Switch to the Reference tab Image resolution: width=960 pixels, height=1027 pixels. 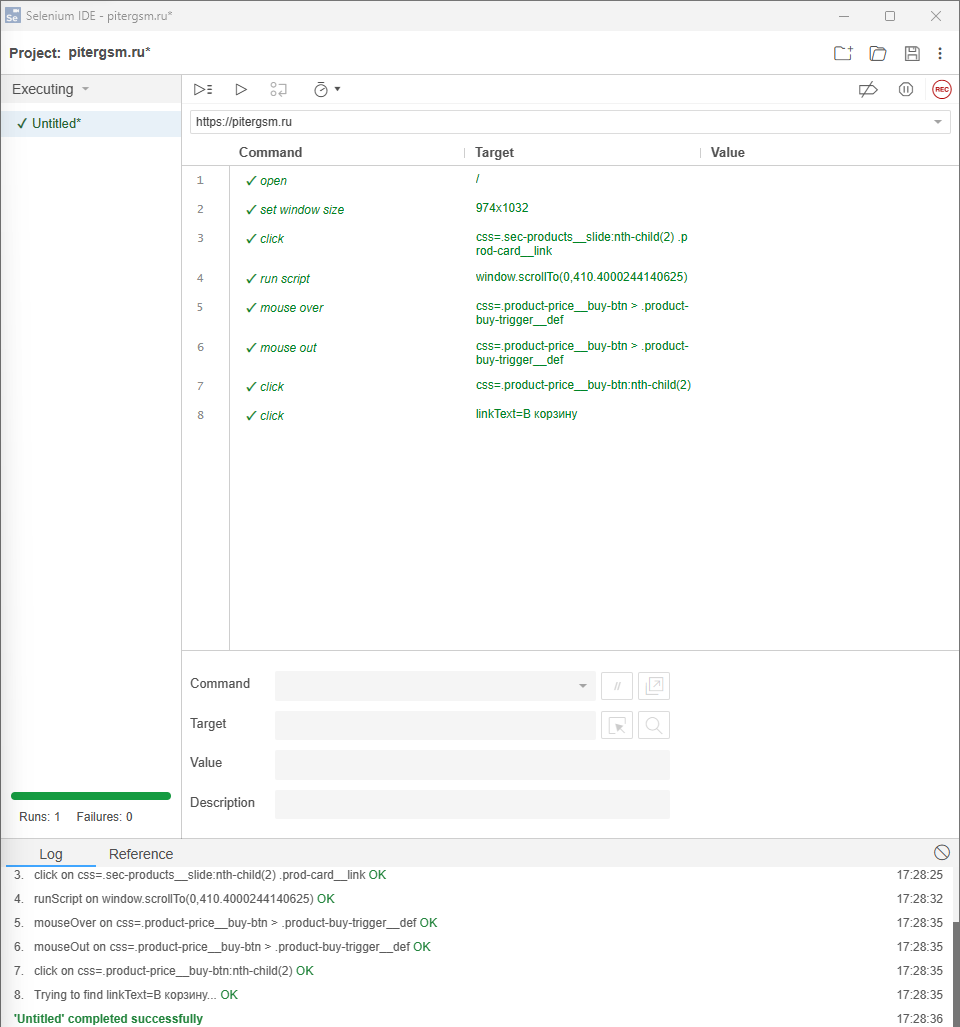coord(141,854)
